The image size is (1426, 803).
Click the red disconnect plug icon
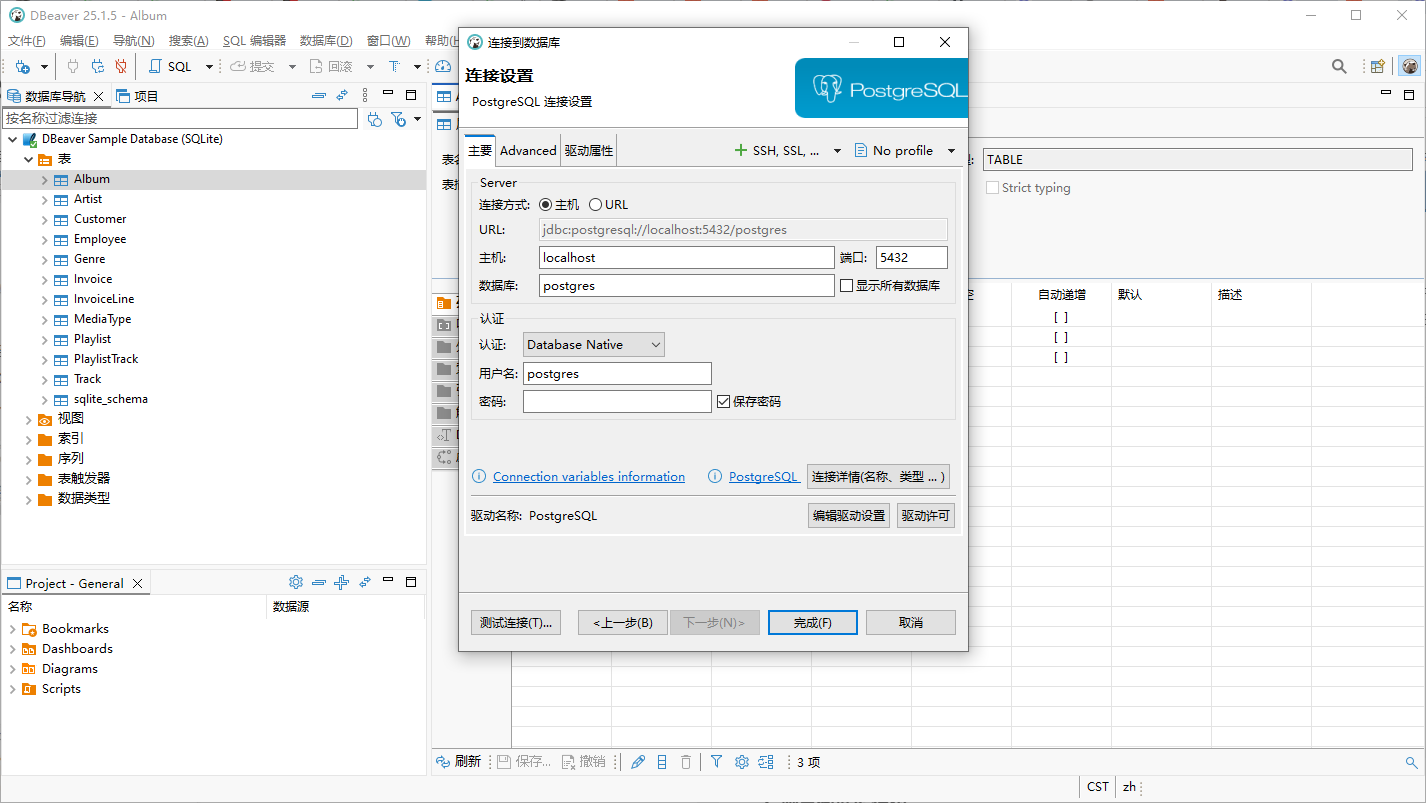pyautogui.click(x=121, y=66)
